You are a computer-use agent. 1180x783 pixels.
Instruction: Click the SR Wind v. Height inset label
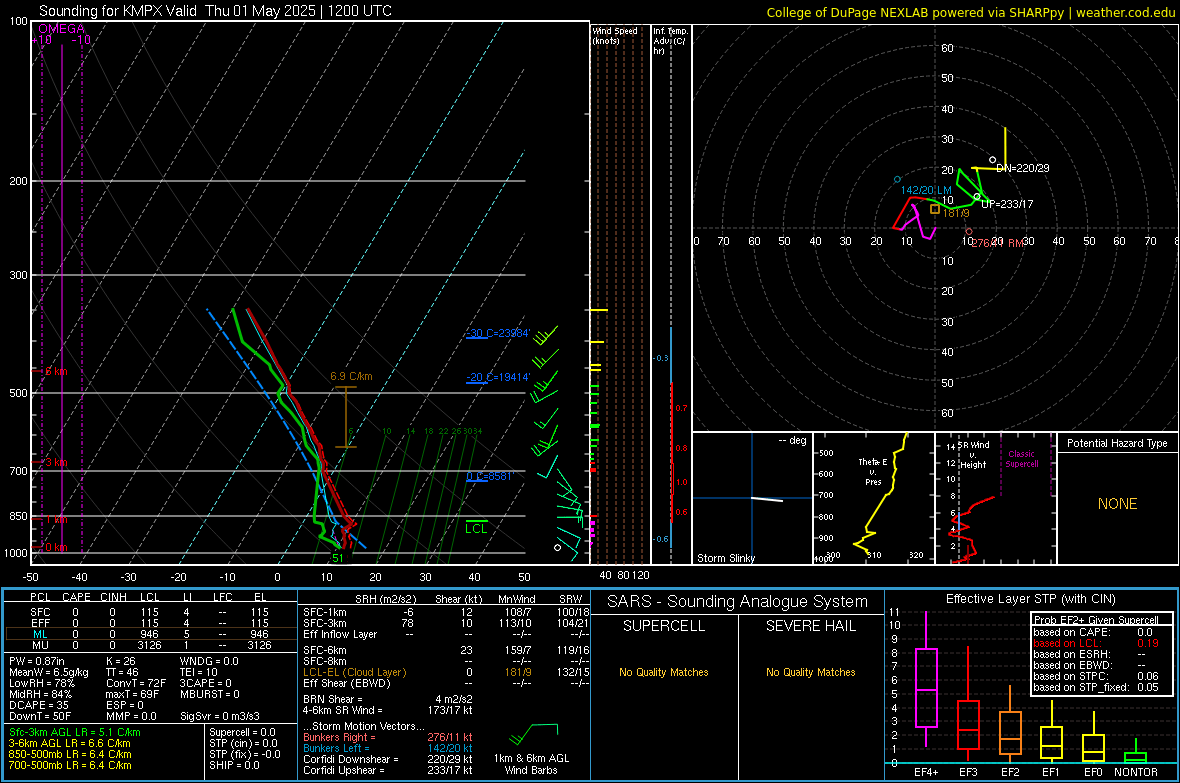pos(973,455)
